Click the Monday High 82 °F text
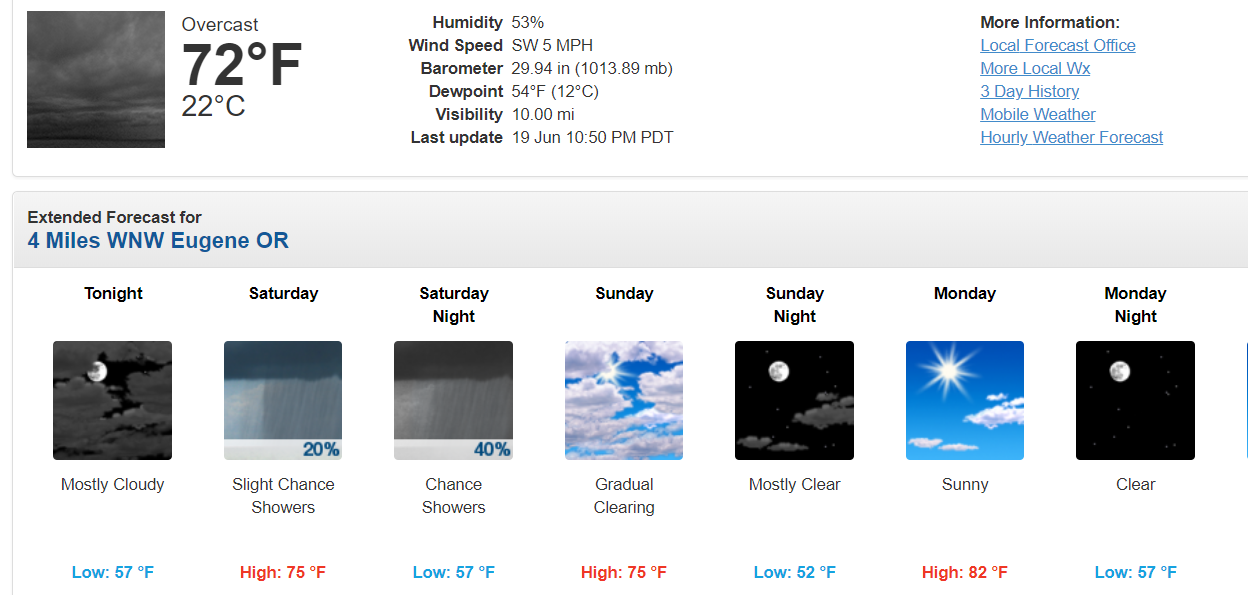This screenshot has height=595, width=1248. pyautogui.click(x=965, y=572)
